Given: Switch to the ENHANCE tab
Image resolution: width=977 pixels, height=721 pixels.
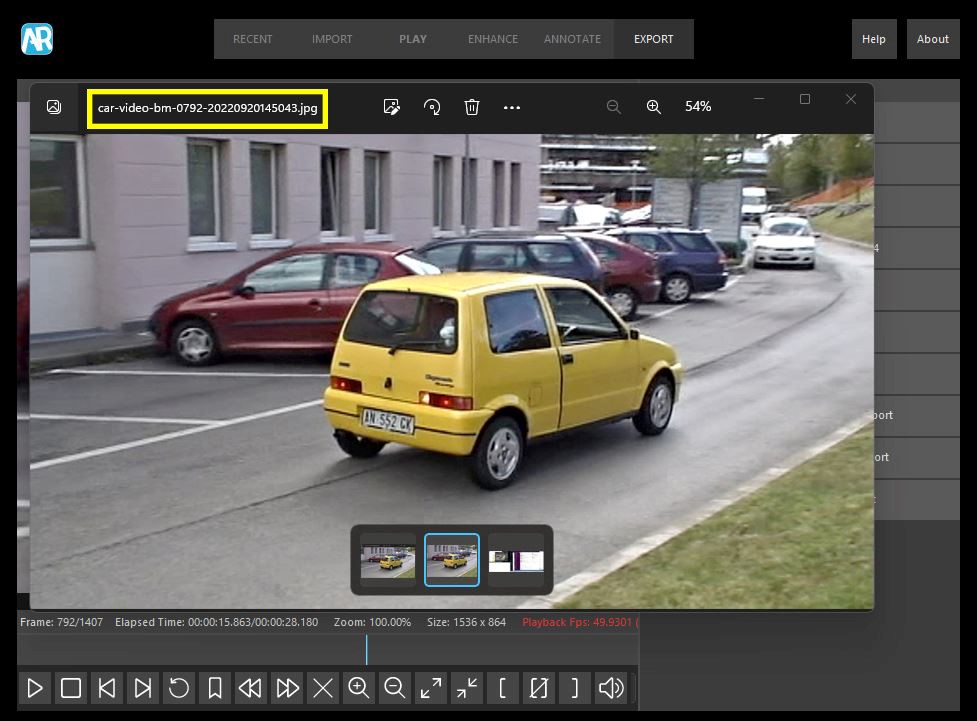Looking at the screenshot, I should click(493, 39).
